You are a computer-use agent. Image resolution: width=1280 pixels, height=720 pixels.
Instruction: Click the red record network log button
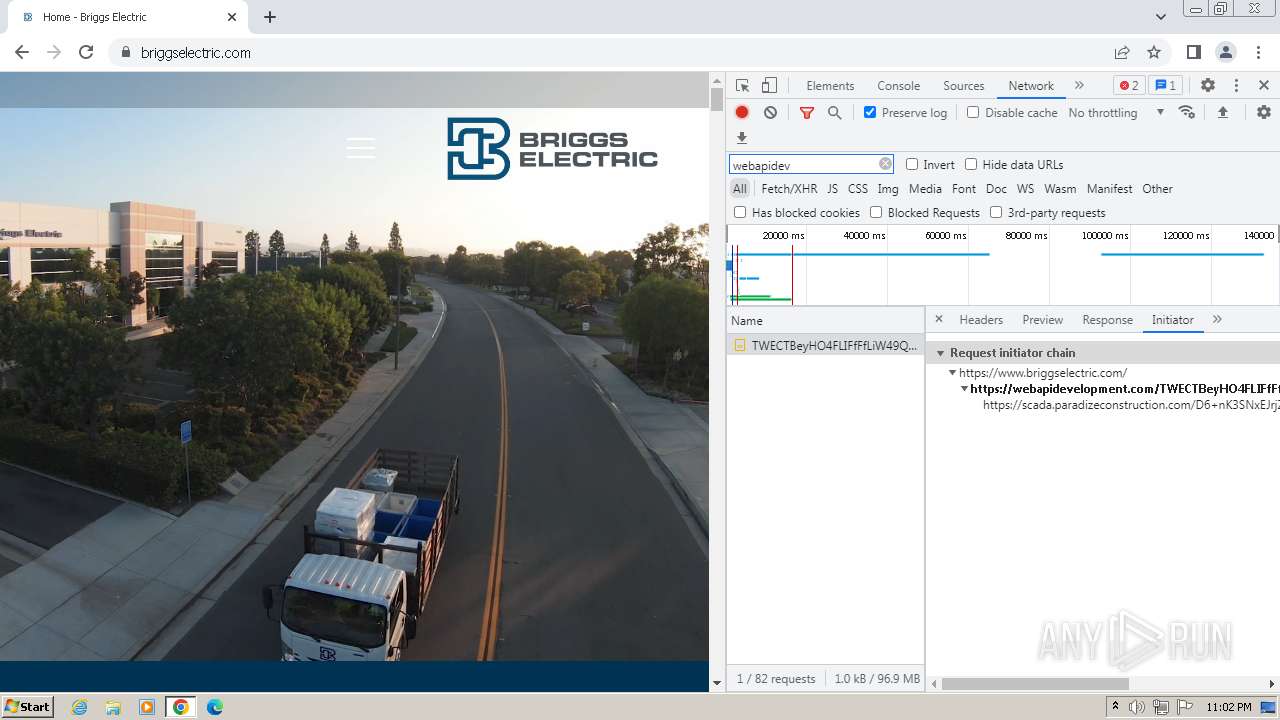pyautogui.click(x=742, y=113)
